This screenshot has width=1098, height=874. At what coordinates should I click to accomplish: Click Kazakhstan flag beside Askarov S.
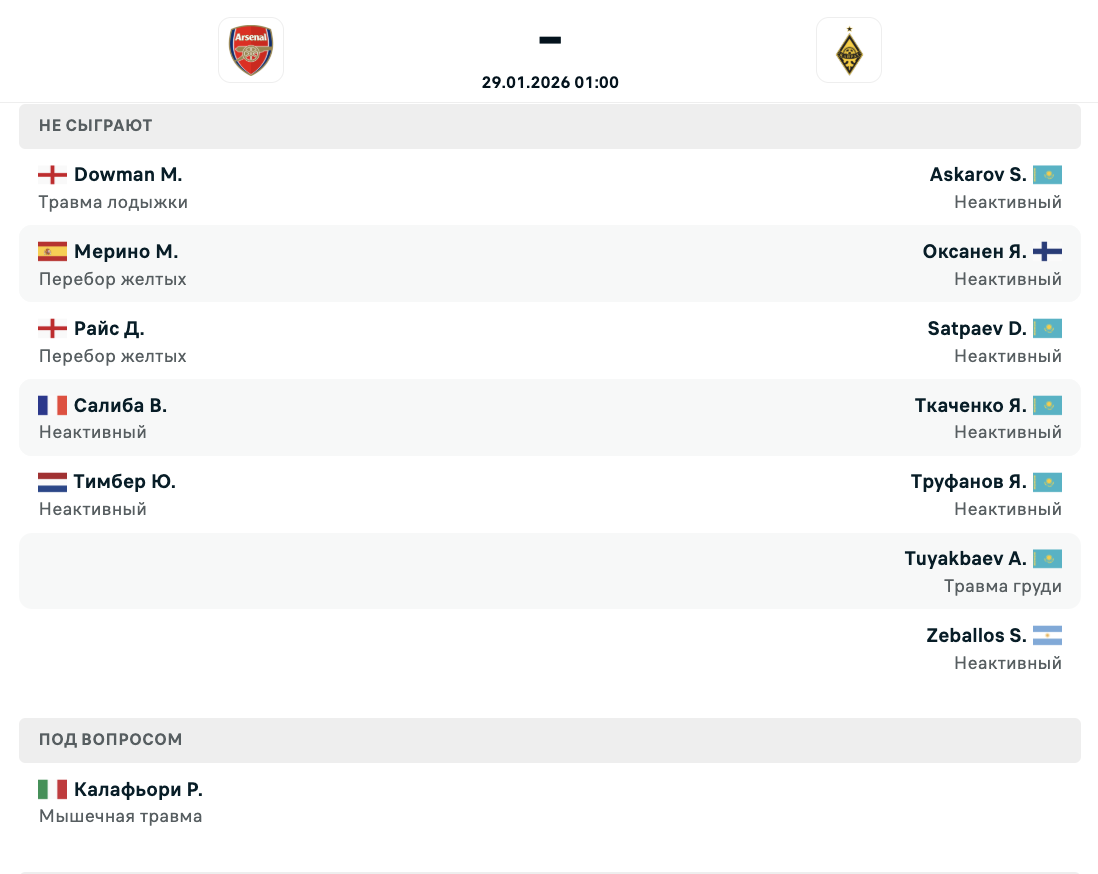click(1047, 175)
